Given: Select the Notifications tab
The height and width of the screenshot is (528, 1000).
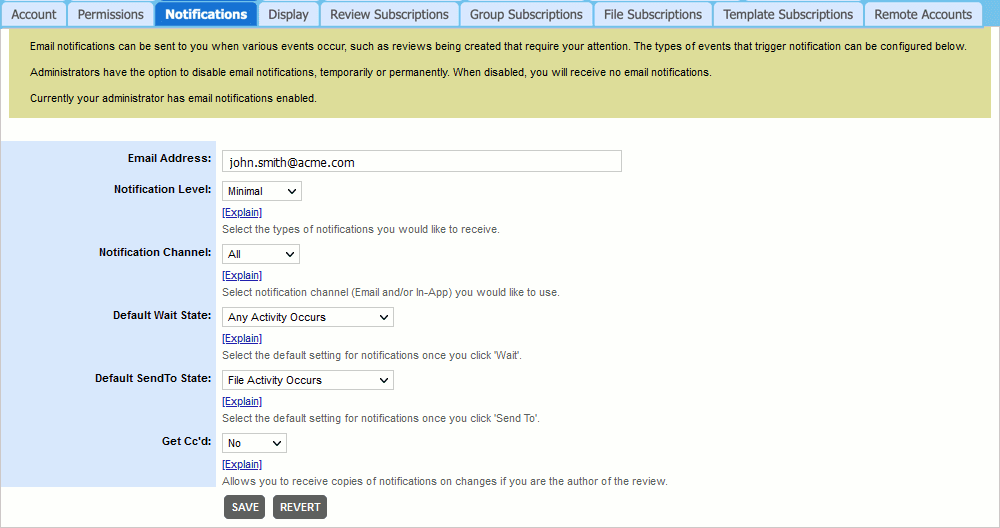Looking at the screenshot, I should click(206, 14).
